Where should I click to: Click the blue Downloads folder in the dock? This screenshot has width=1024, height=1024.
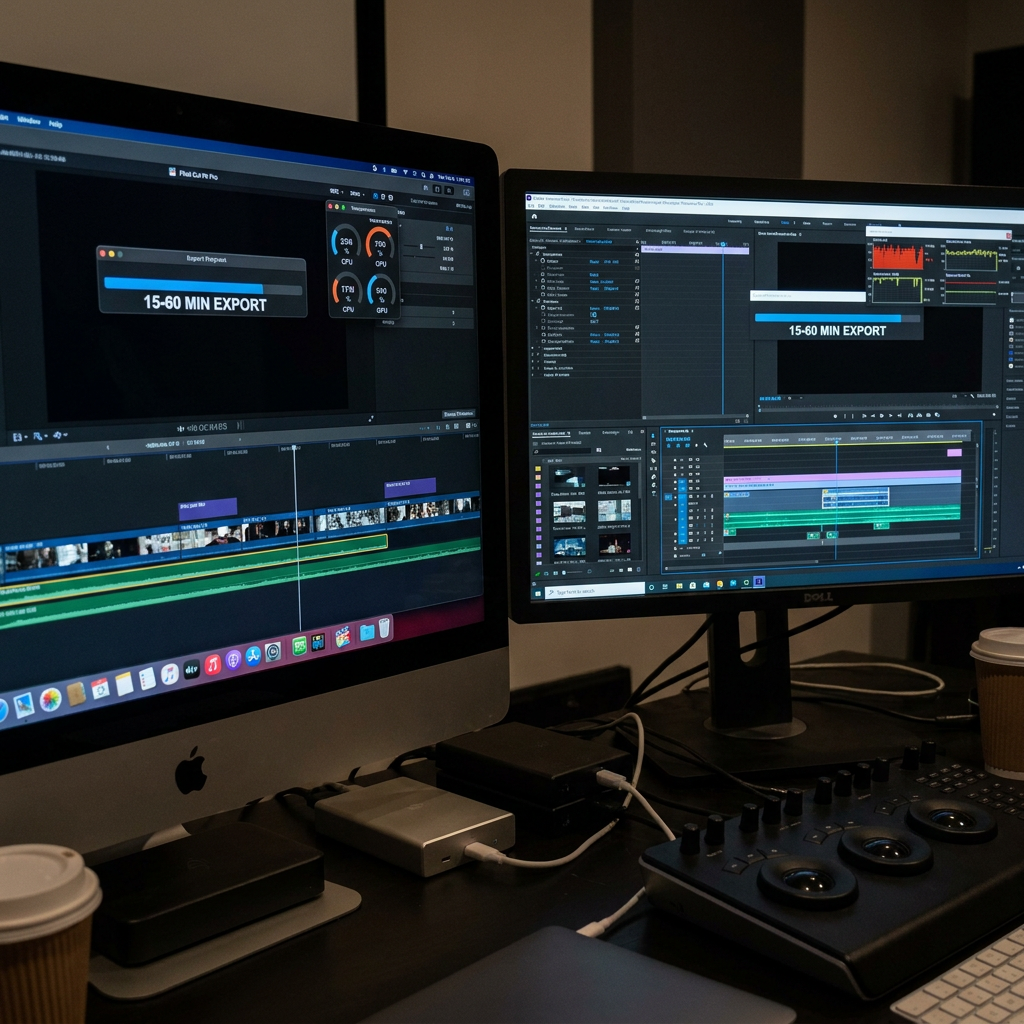367,632
